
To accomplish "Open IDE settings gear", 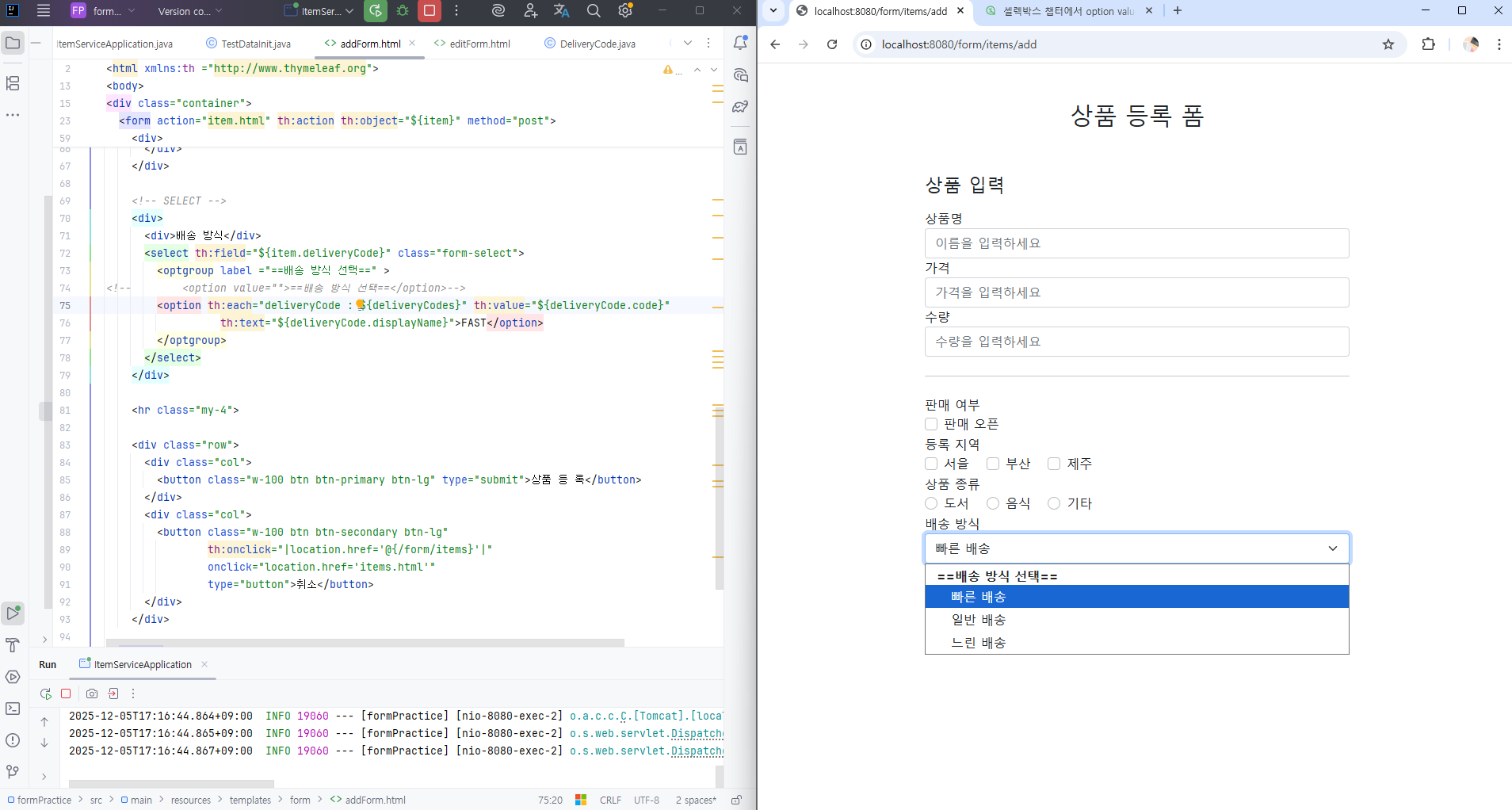I will pos(625,11).
